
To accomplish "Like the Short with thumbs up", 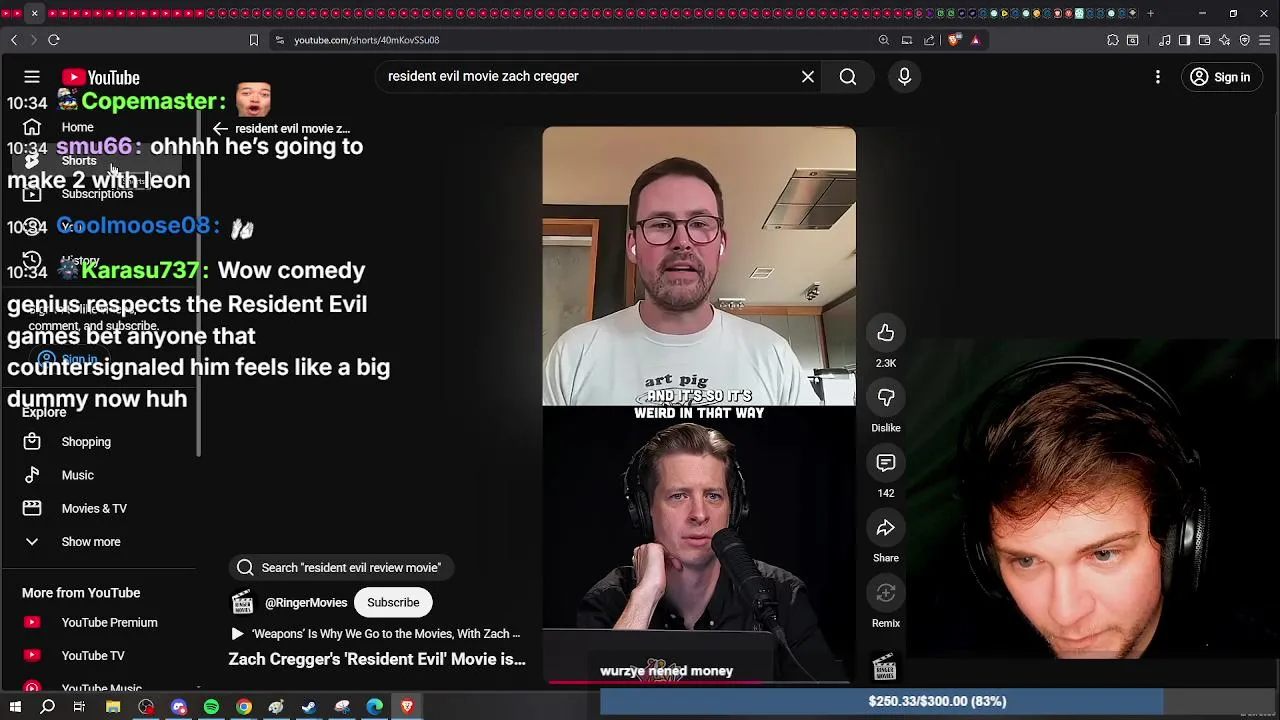I will [886, 333].
